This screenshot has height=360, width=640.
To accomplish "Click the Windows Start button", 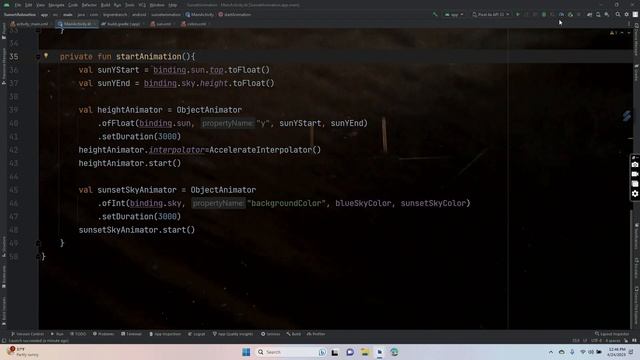I will [246, 352].
